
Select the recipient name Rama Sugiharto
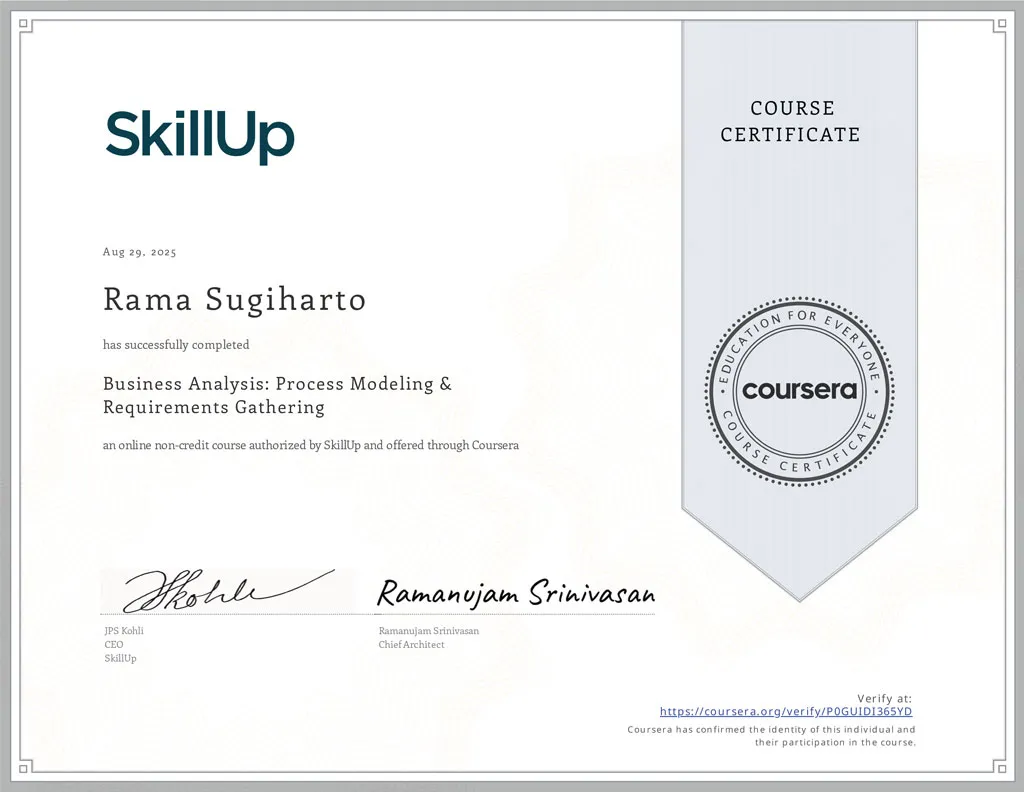point(234,299)
